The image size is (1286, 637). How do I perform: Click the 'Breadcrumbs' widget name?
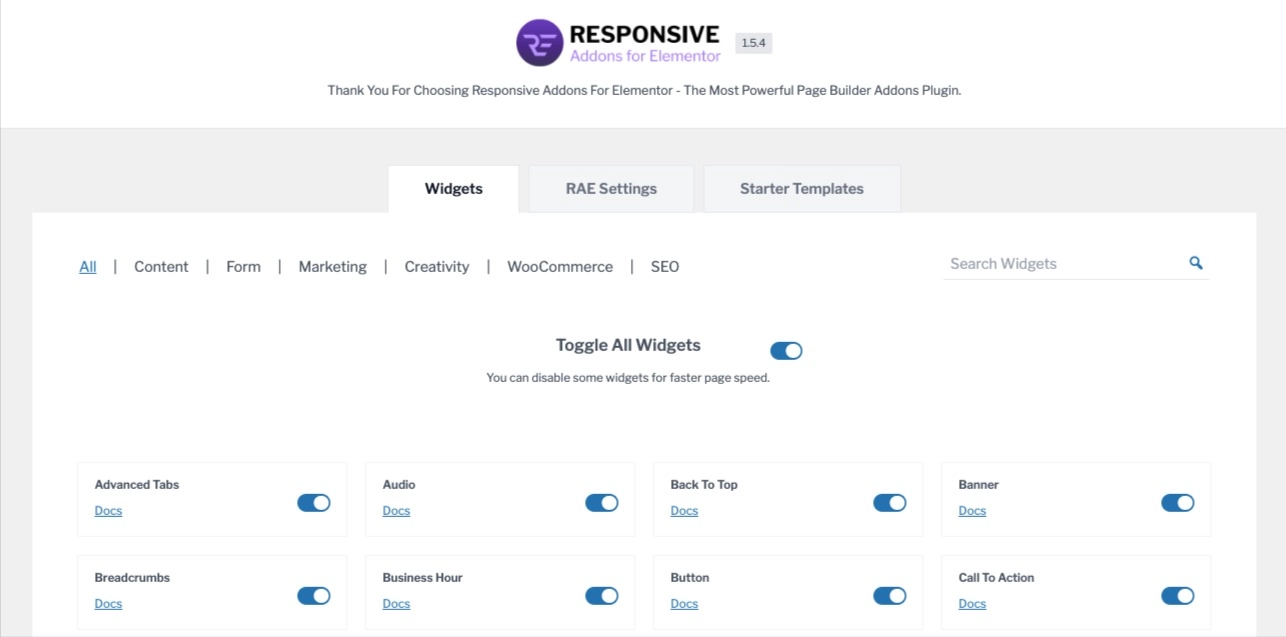click(132, 578)
